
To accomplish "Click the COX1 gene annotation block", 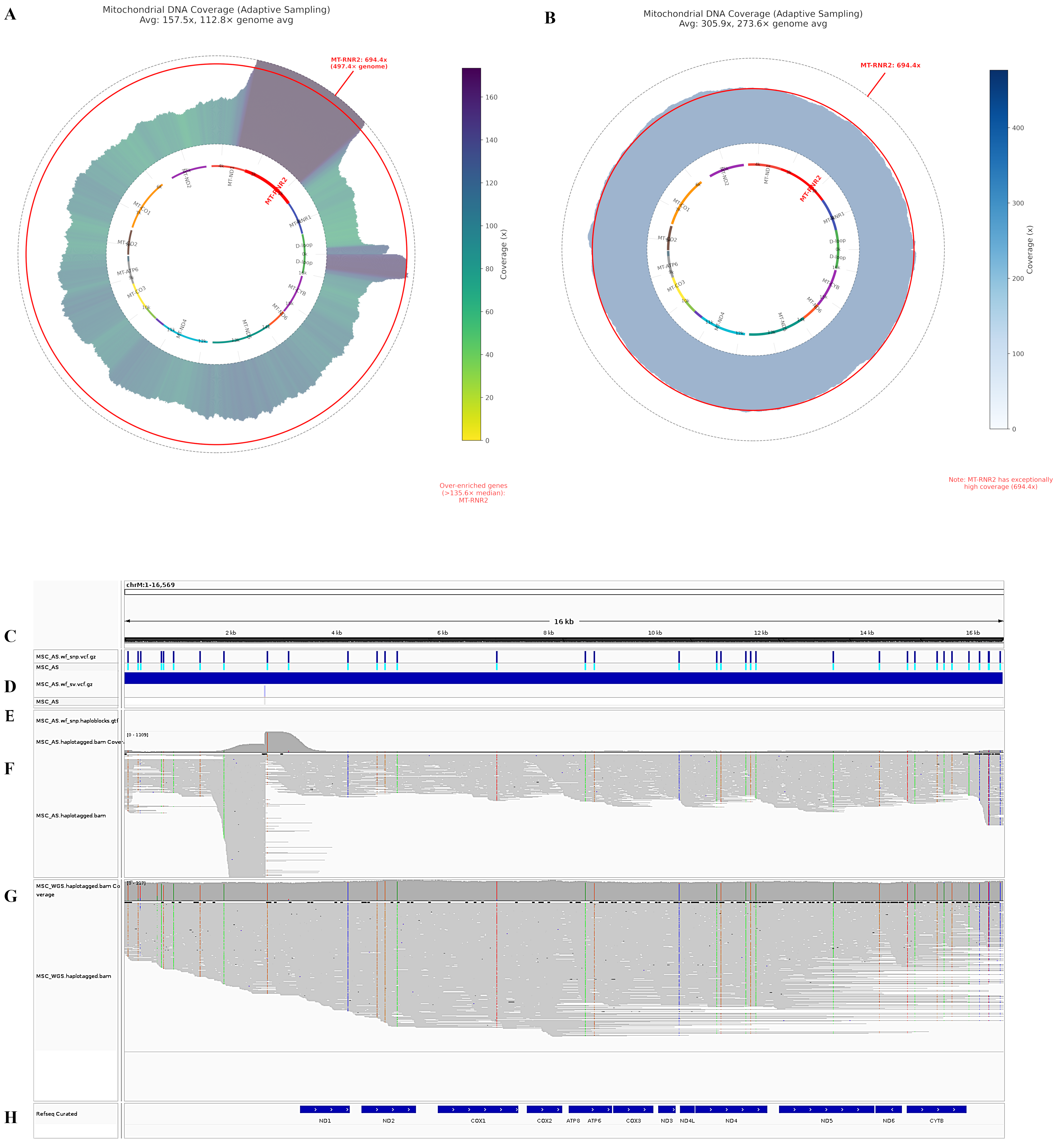I will tap(478, 1109).
